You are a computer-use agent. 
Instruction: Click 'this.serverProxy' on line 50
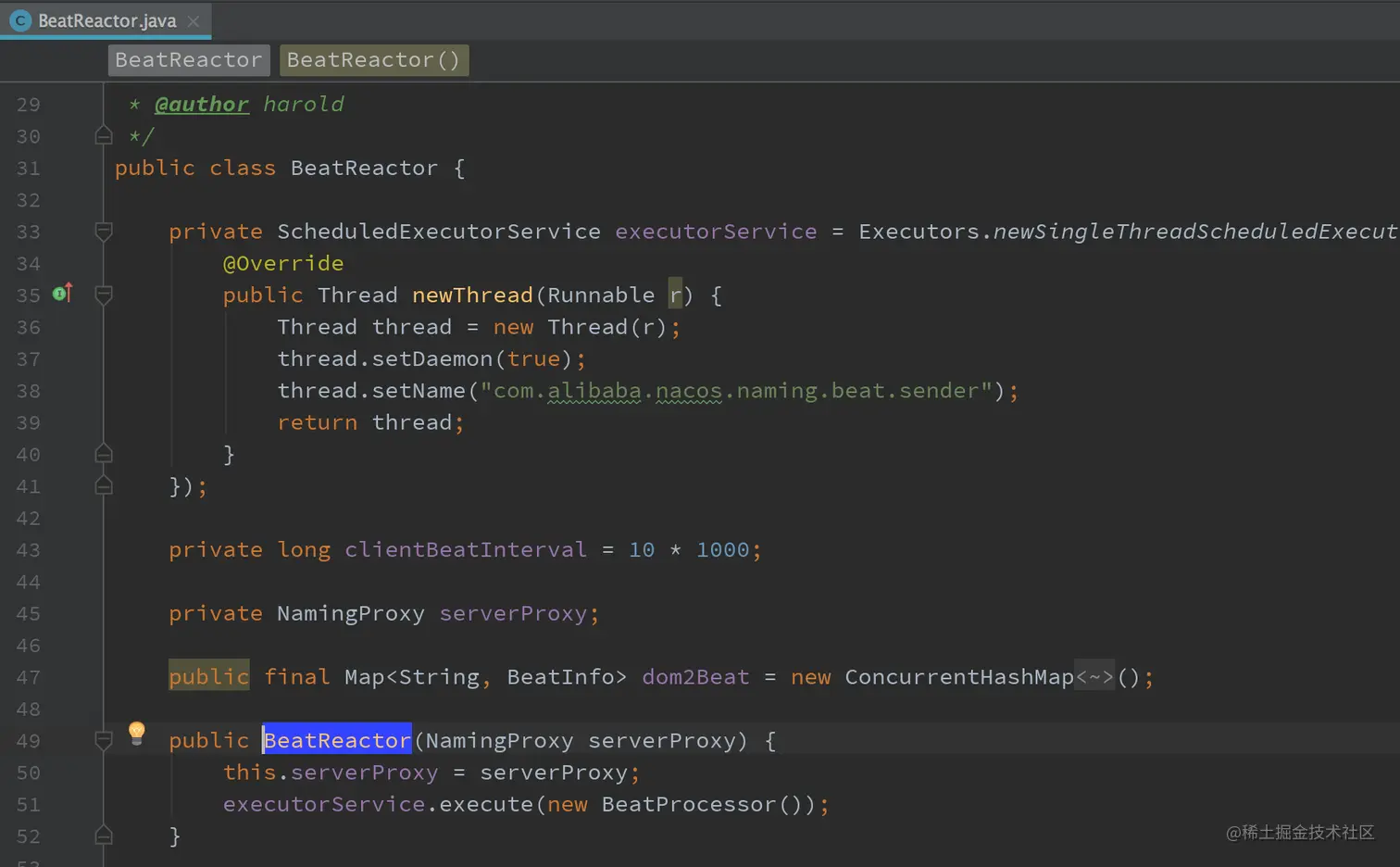coord(331,773)
